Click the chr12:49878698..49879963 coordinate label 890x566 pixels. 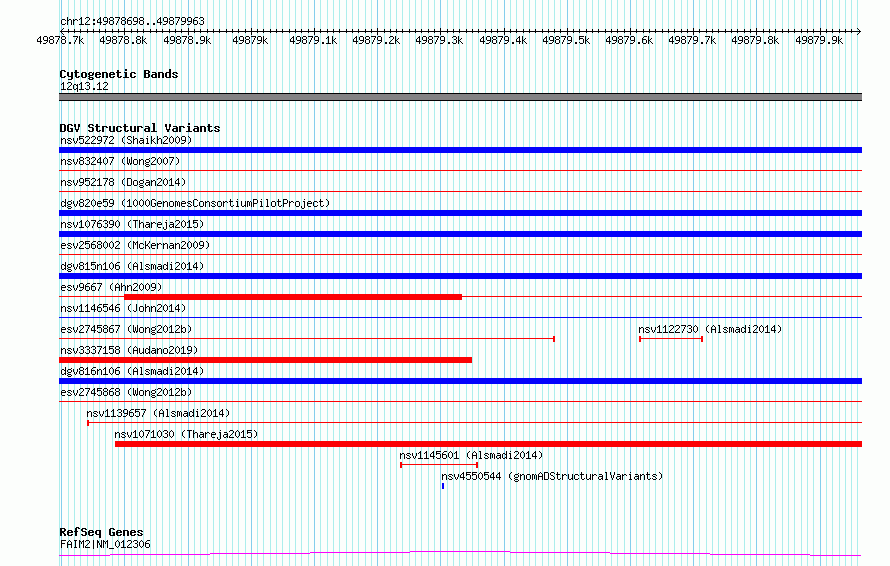[132, 21]
